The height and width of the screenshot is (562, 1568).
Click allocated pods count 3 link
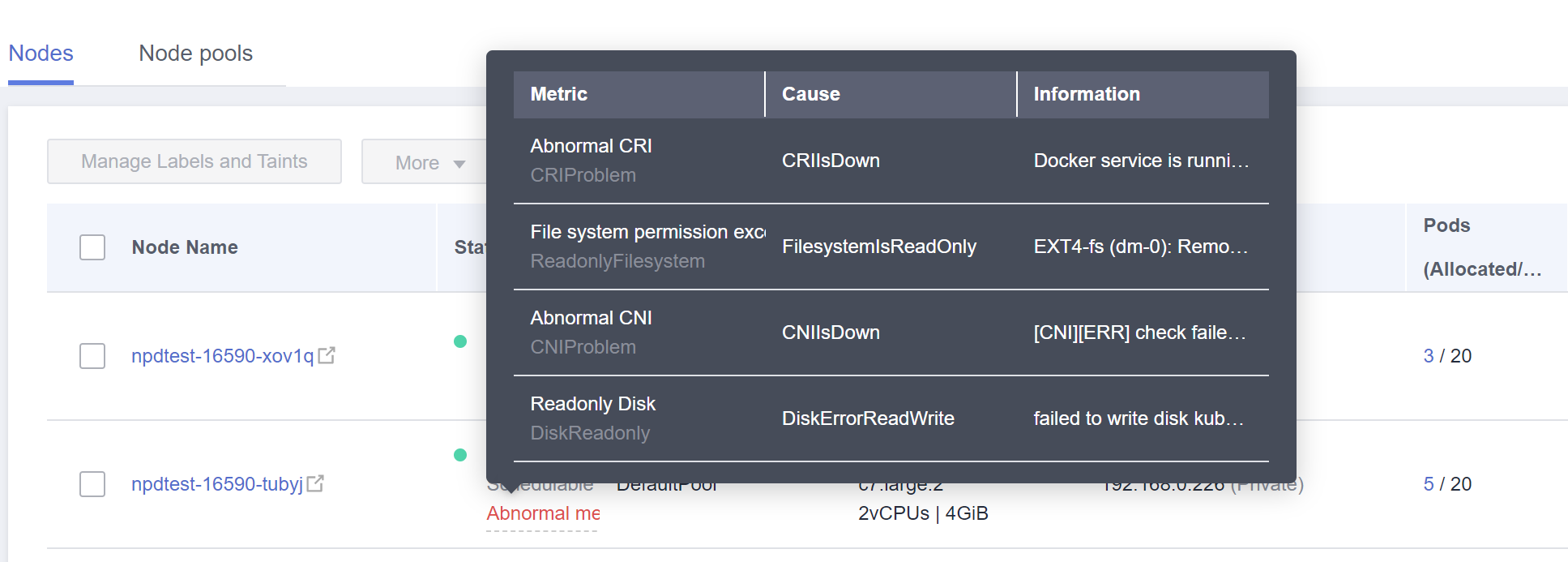click(x=1429, y=356)
